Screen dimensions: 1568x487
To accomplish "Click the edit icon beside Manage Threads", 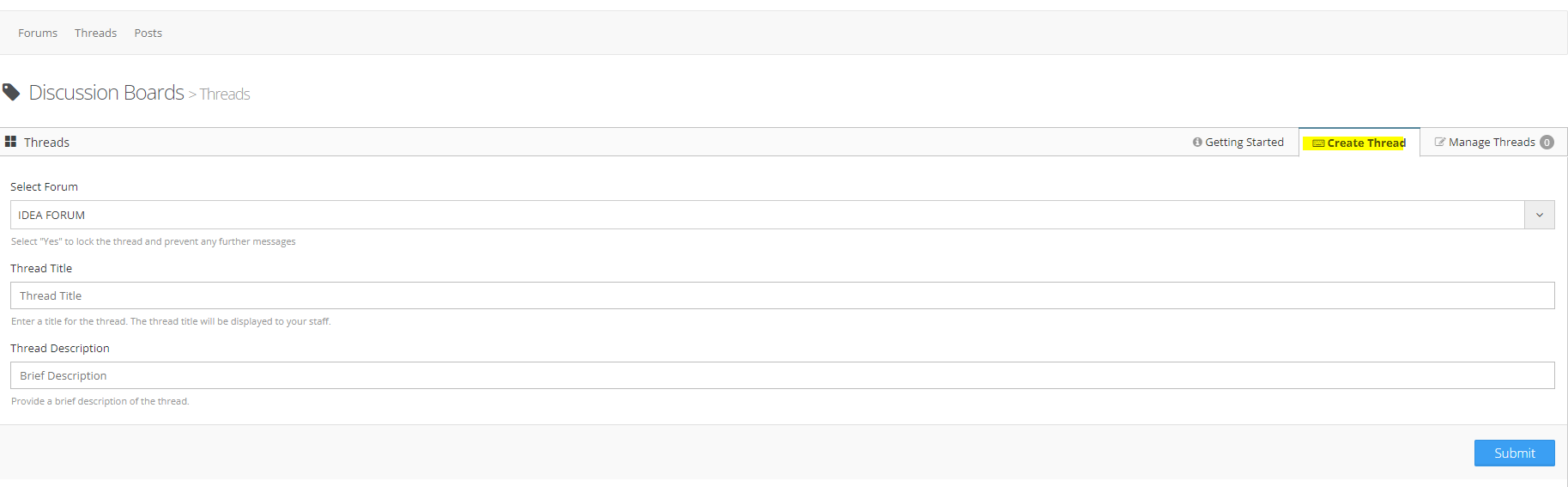I will [x=1439, y=143].
